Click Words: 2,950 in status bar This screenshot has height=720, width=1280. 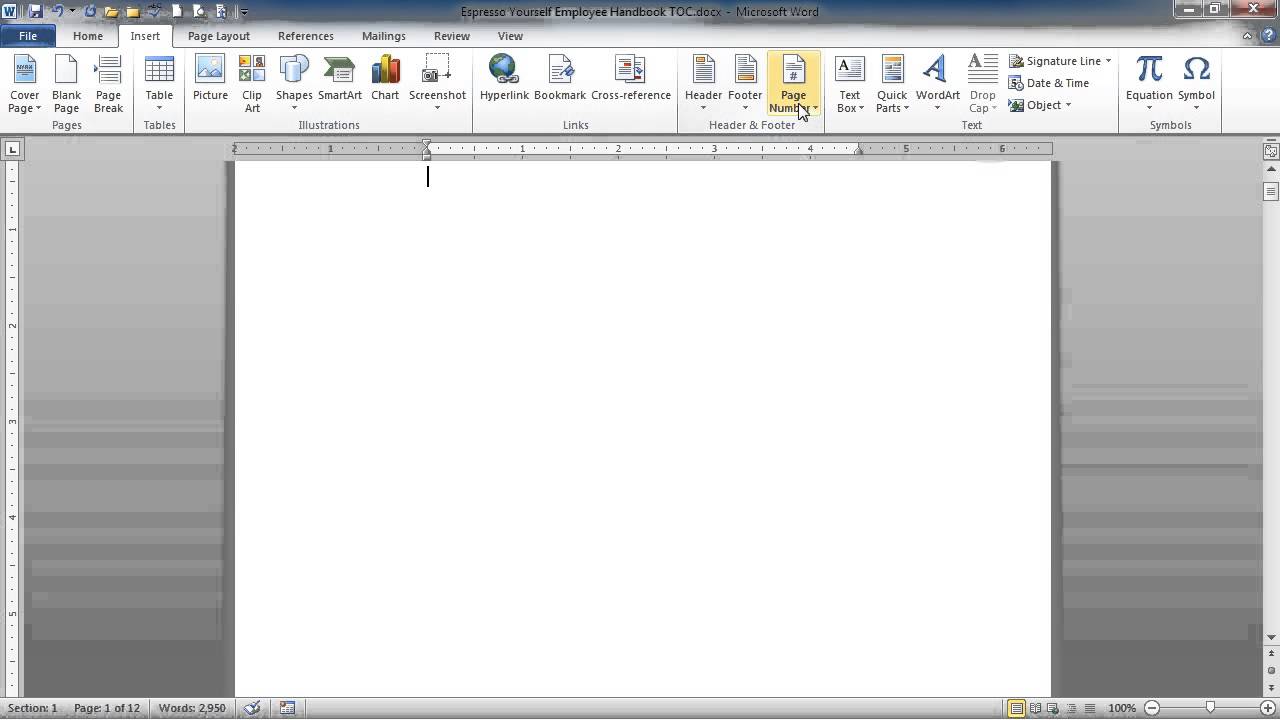coord(192,708)
